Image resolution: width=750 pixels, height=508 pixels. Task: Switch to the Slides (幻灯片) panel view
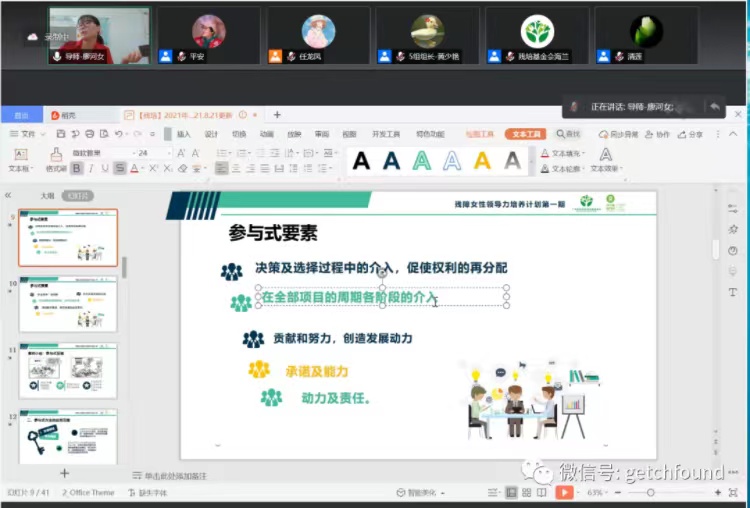[x=78, y=196]
